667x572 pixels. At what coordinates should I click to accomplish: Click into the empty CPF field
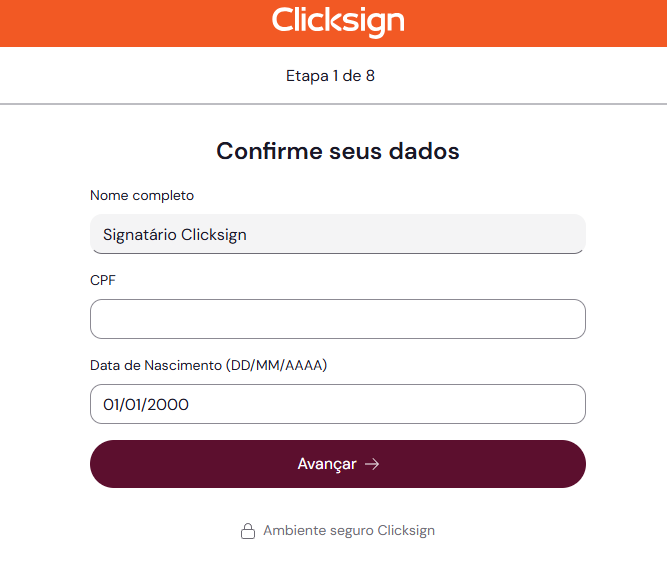[337, 319]
